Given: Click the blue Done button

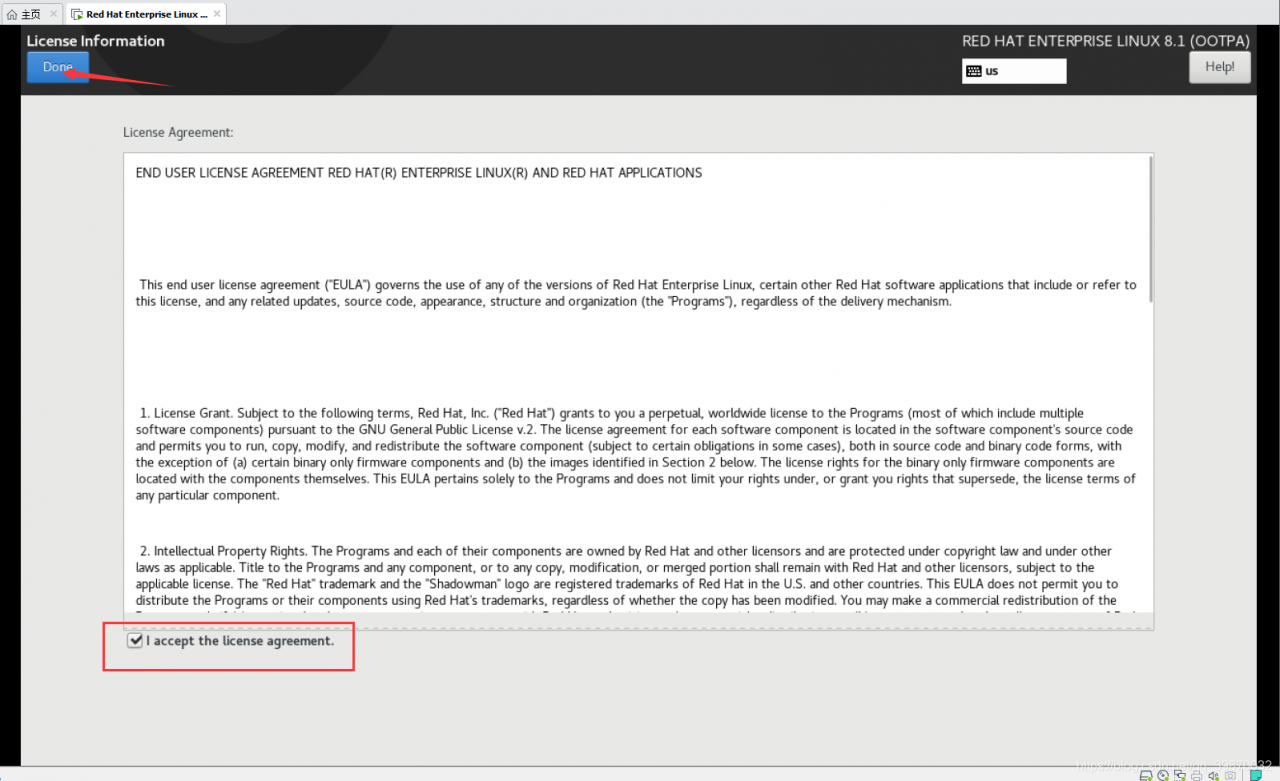Looking at the screenshot, I should [x=58, y=67].
